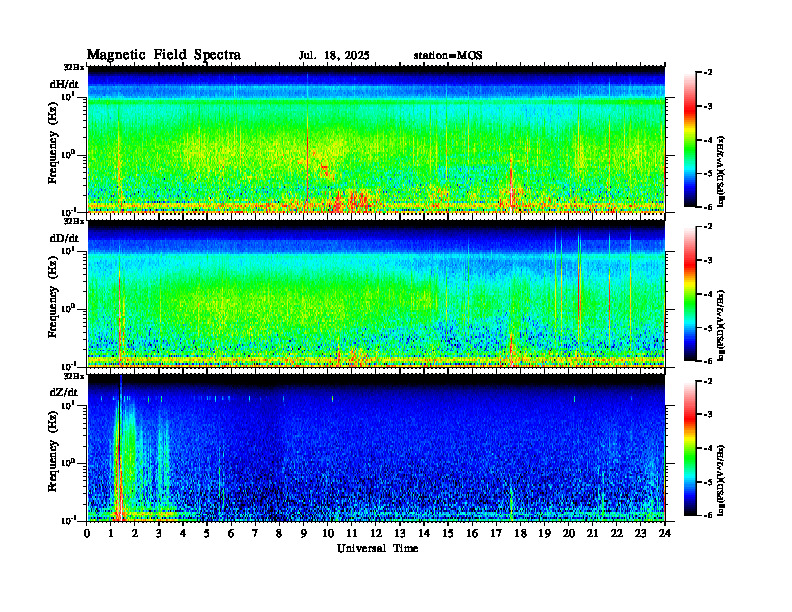Screen dimensions: 792x612
Task: Click hour 6 on the time axis
Action: [231, 534]
